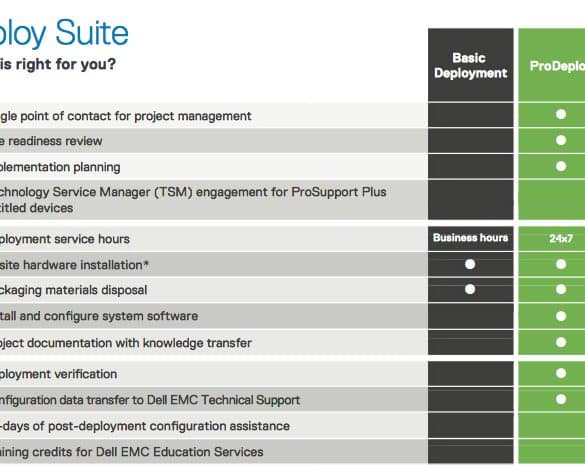Click the blue Suite title heading
The image size is (585, 472).
[92, 33]
